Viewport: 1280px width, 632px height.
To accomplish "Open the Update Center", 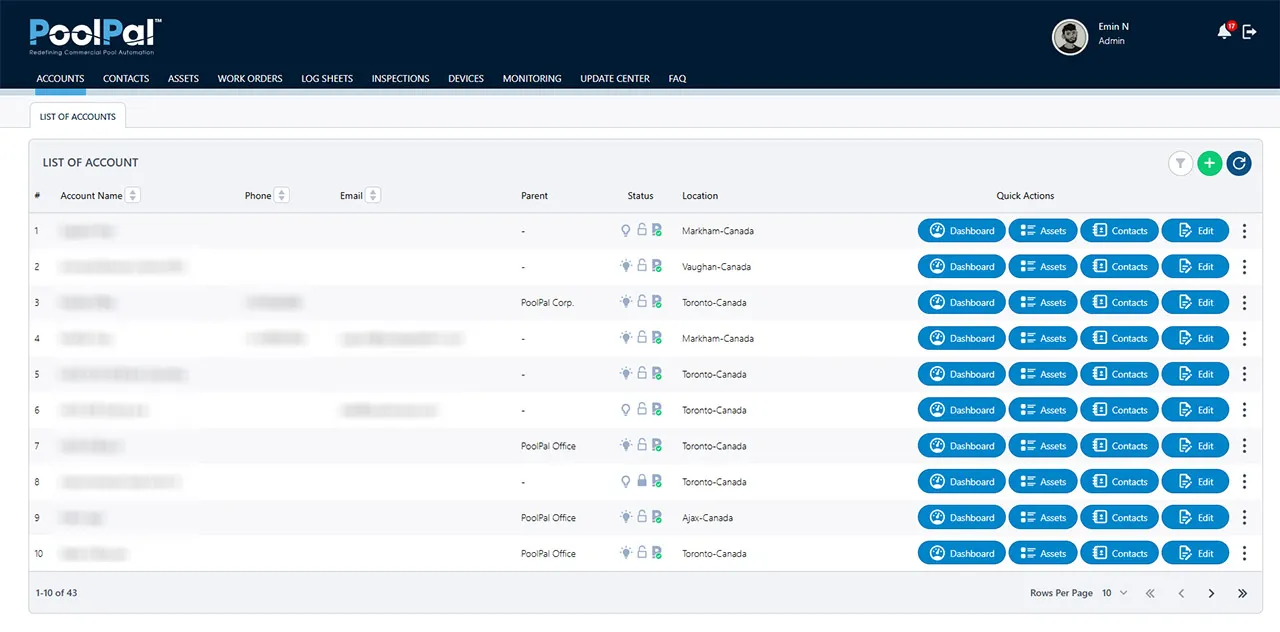I will (615, 79).
